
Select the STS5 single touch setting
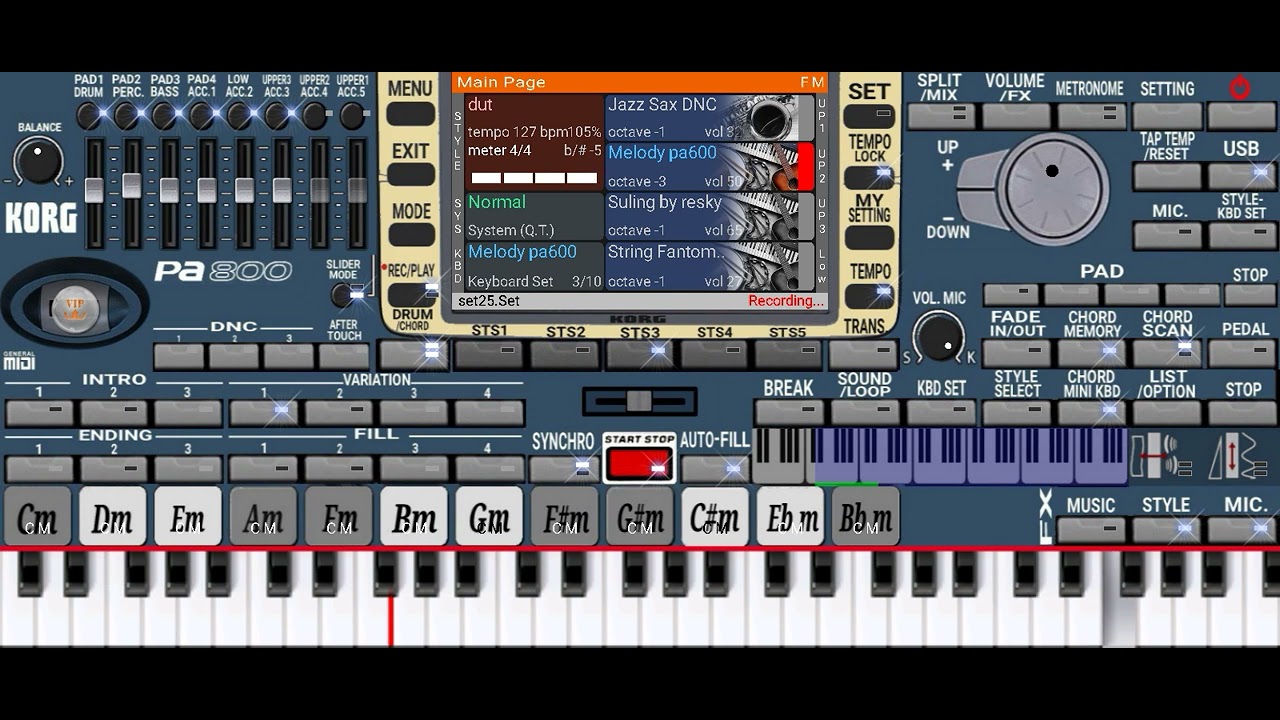click(789, 353)
